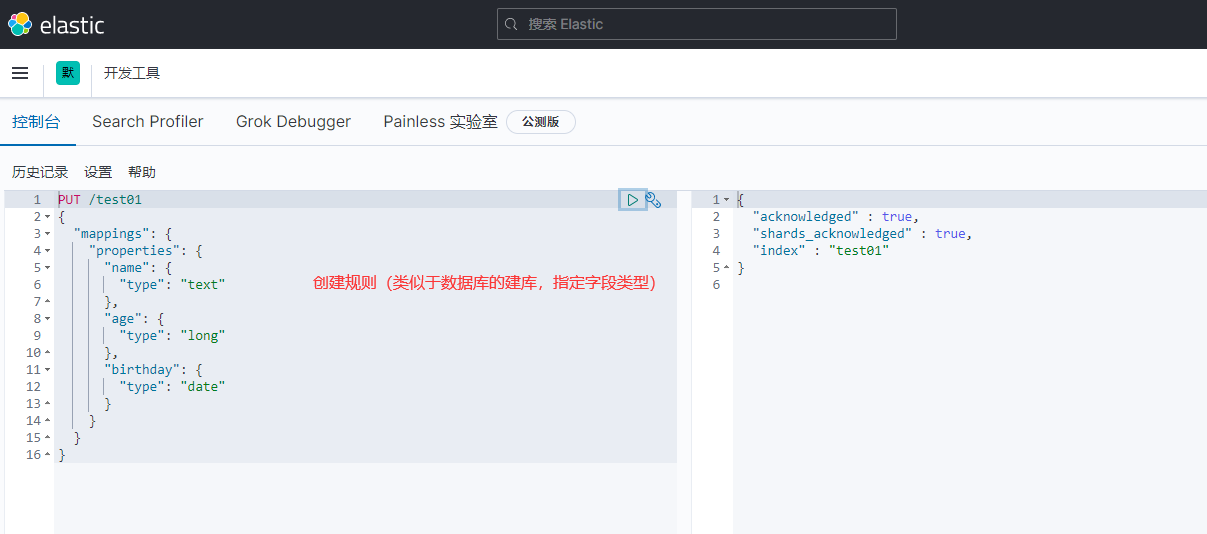
Task: Click "index" : "test01" in response
Action: (x=821, y=251)
